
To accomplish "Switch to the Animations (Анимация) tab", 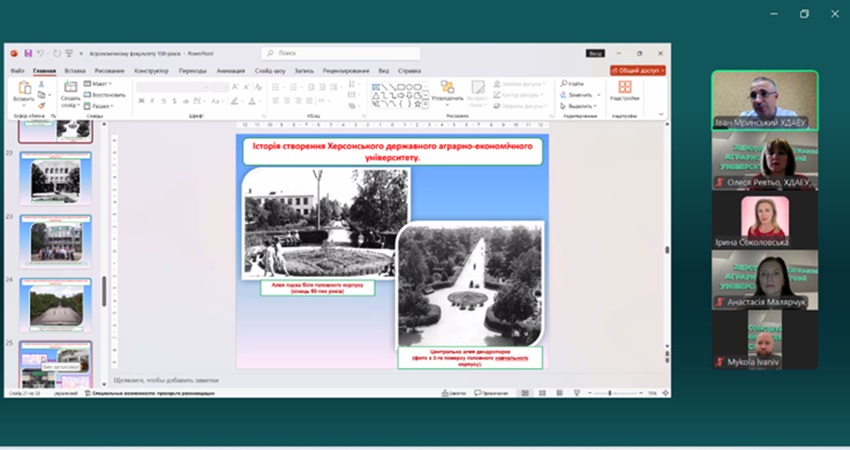I will (x=230, y=71).
